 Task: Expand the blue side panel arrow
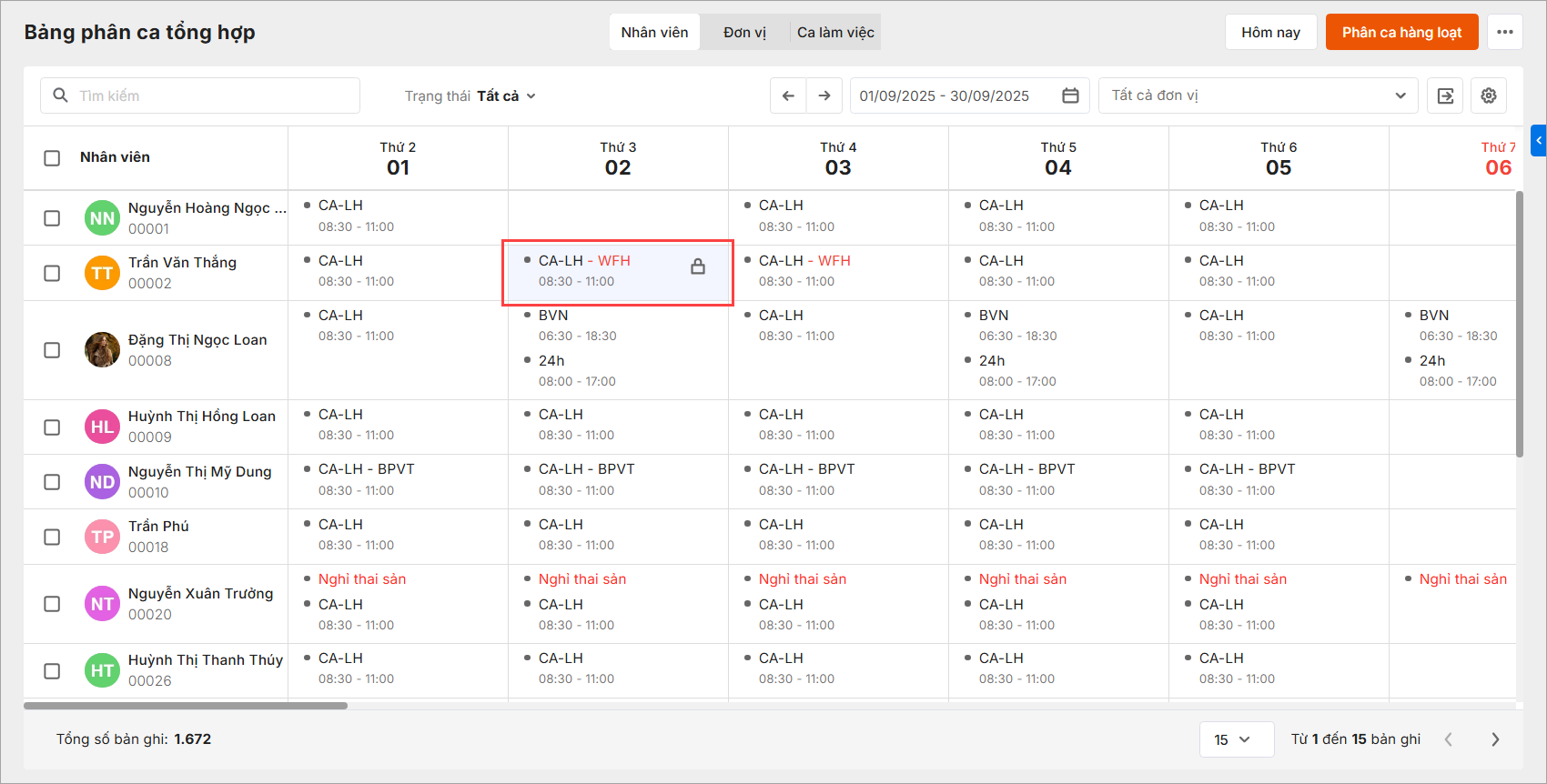pyautogui.click(x=1539, y=141)
